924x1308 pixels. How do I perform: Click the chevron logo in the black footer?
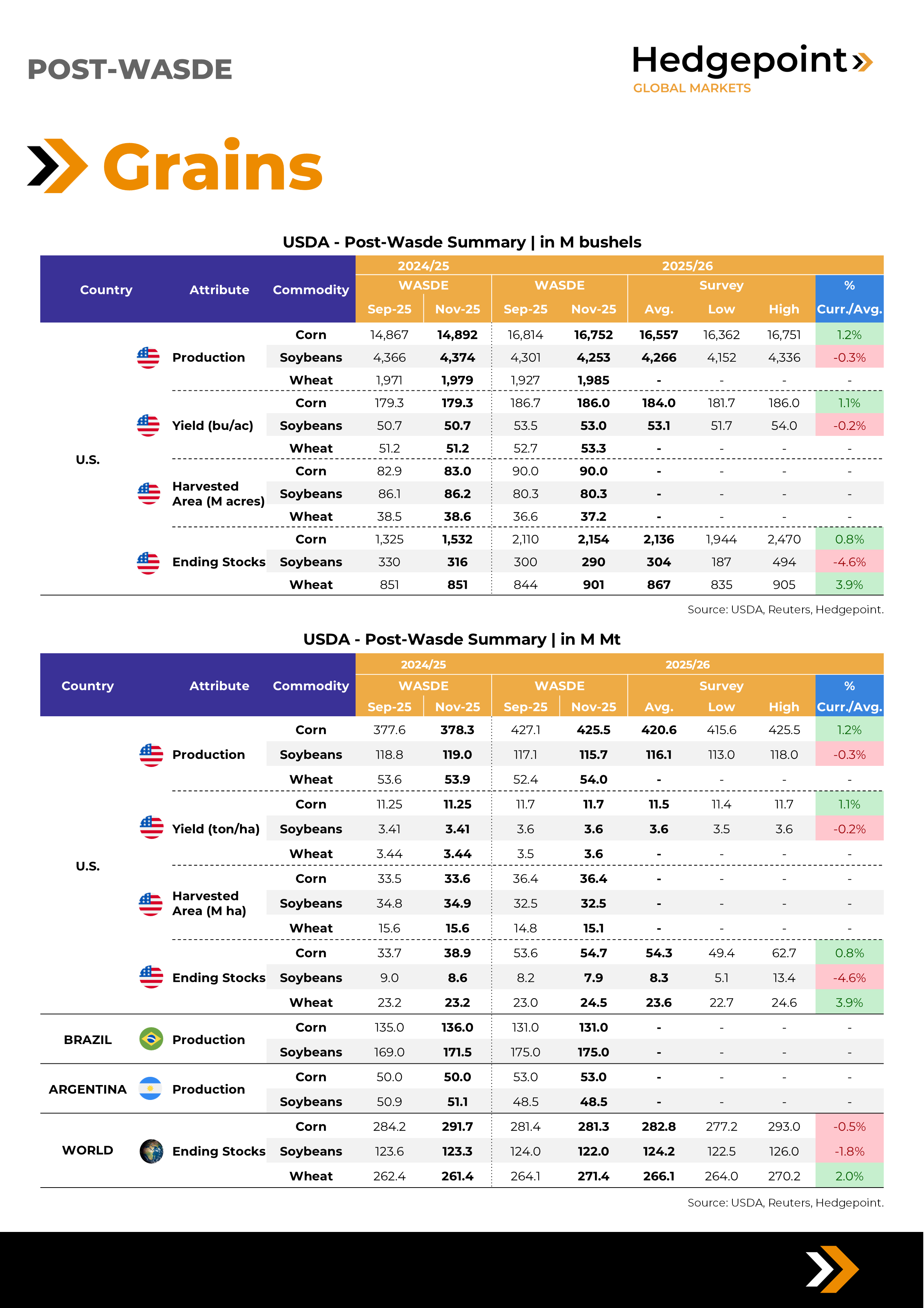click(x=832, y=1269)
